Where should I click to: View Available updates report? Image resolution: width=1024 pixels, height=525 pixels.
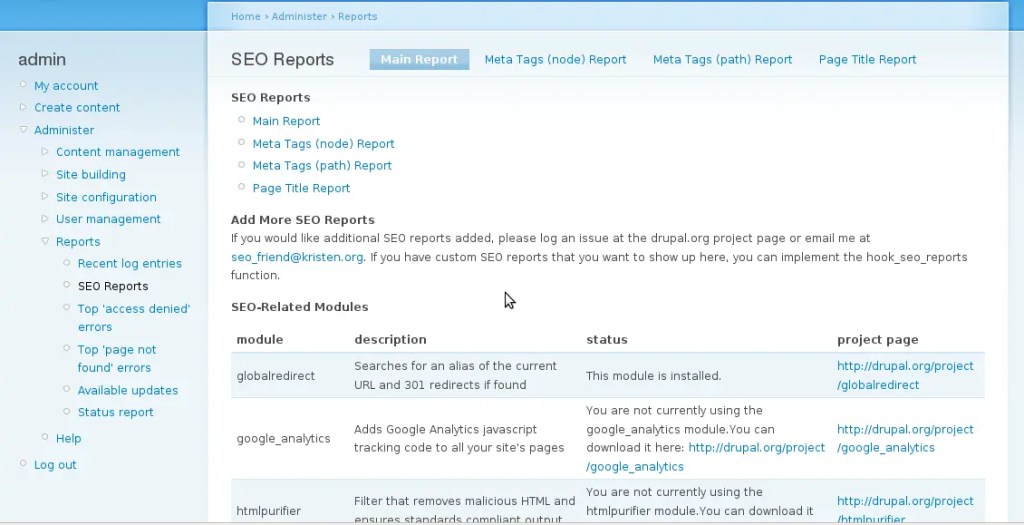128,390
